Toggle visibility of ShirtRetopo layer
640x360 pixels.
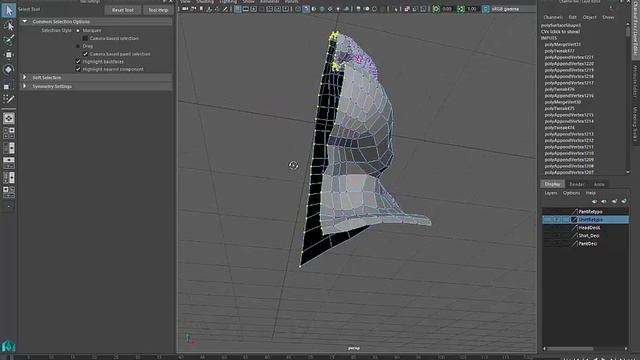tap(547, 220)
